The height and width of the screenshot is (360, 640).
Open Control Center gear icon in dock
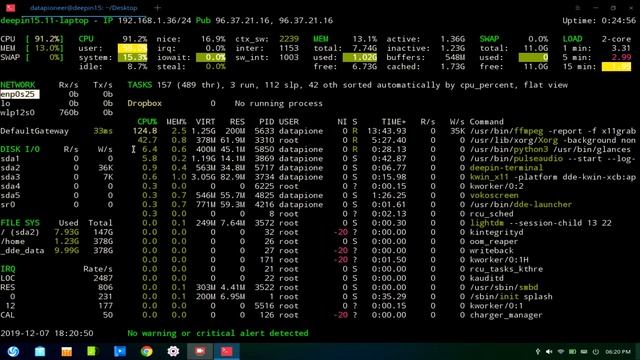pos(173,351)
